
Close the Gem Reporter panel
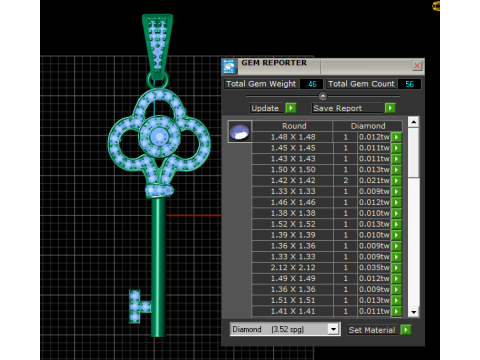(417, 65)
